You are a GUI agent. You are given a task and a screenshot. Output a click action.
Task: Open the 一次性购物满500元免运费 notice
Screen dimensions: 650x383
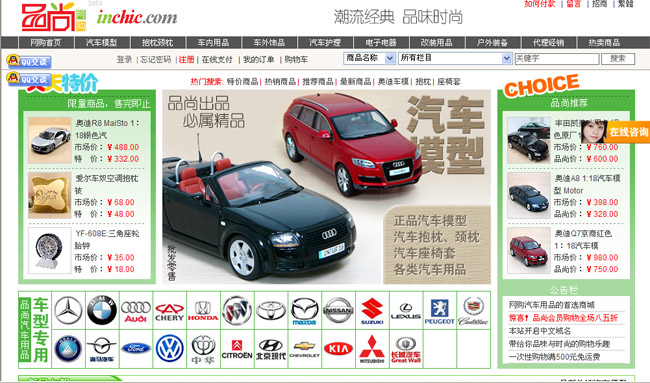click(554, 356)
